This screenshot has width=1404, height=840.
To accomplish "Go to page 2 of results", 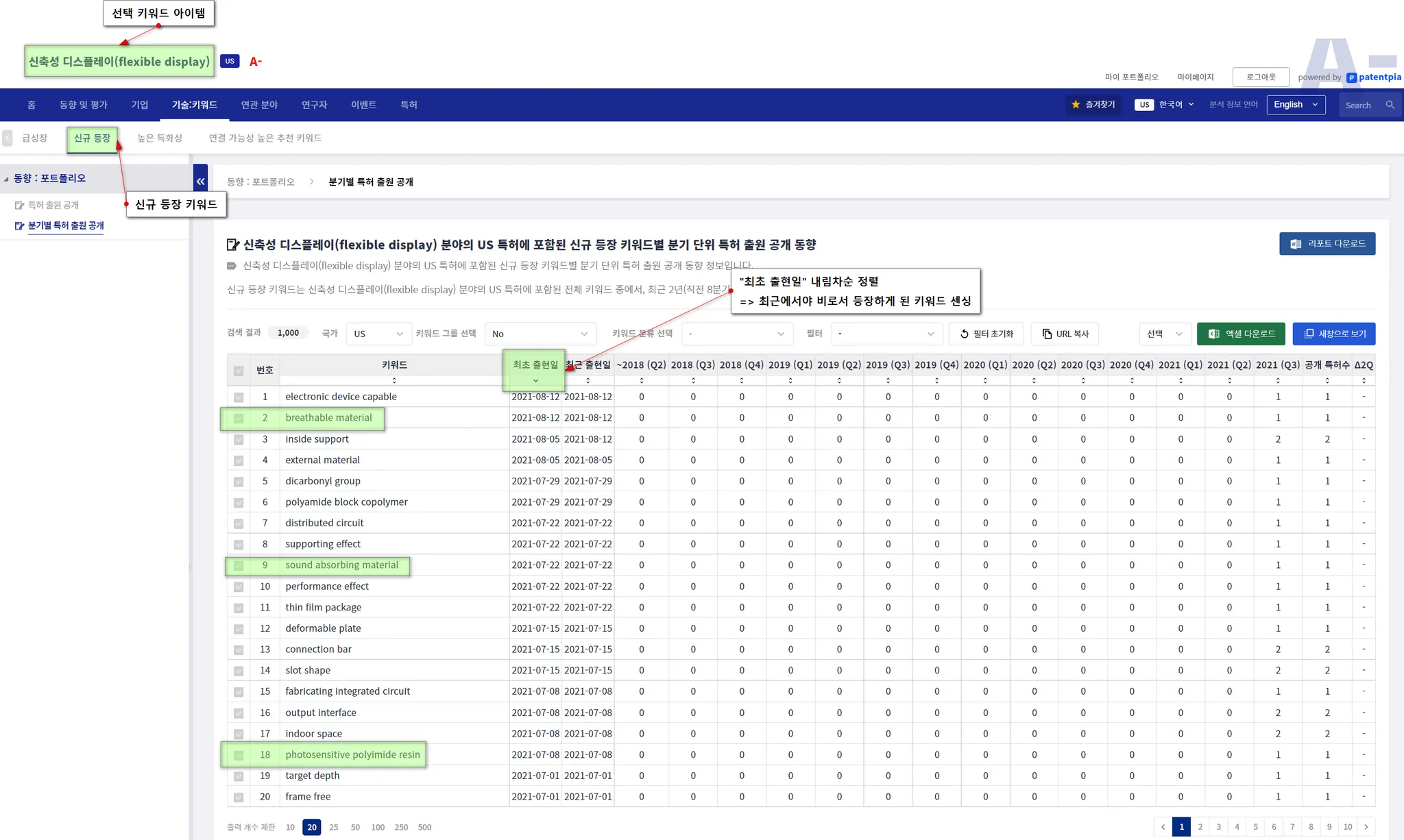I will [x=1200, y=827].
